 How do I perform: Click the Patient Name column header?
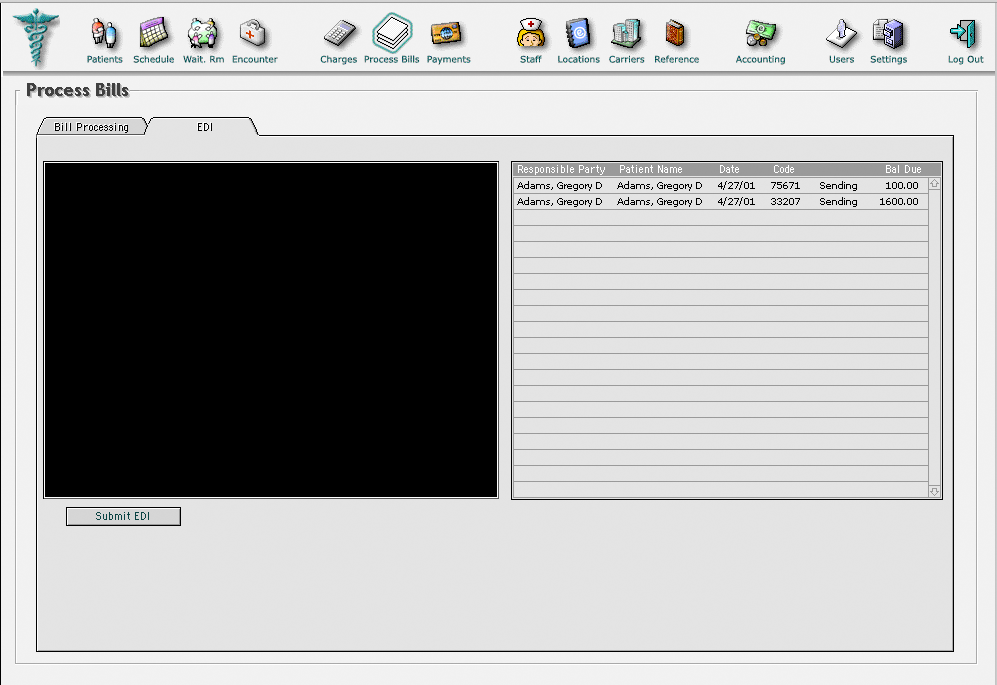tap(650, 169)
